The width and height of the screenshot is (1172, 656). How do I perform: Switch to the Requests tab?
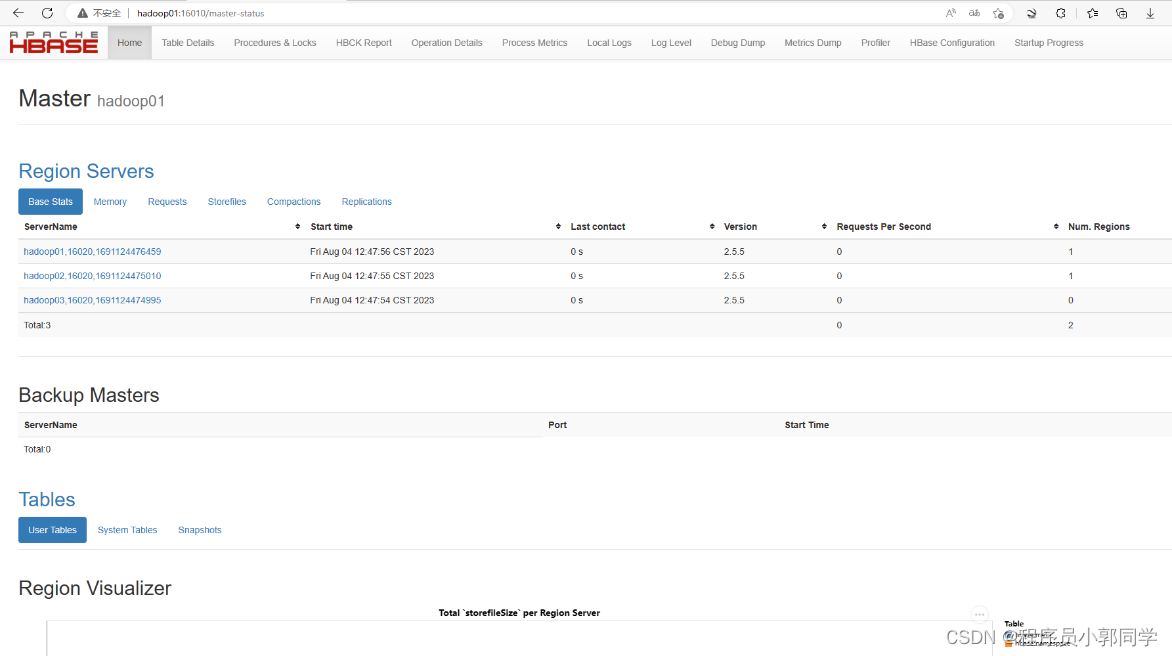pyautogui.click(x=167, y=202)
